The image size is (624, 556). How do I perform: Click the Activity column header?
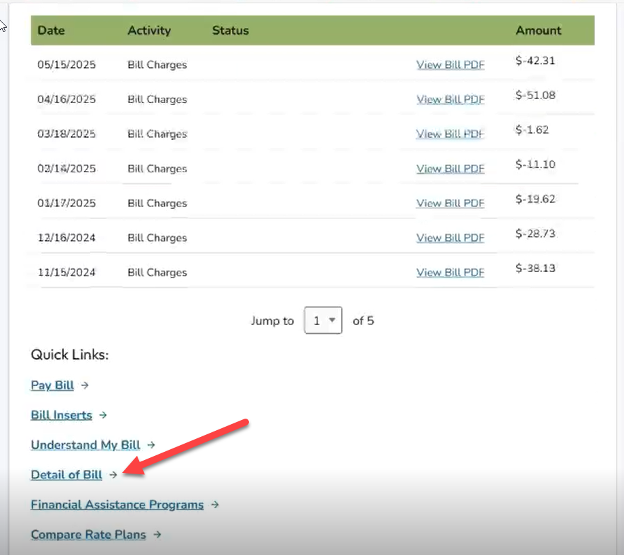click(x=148, y=30)
